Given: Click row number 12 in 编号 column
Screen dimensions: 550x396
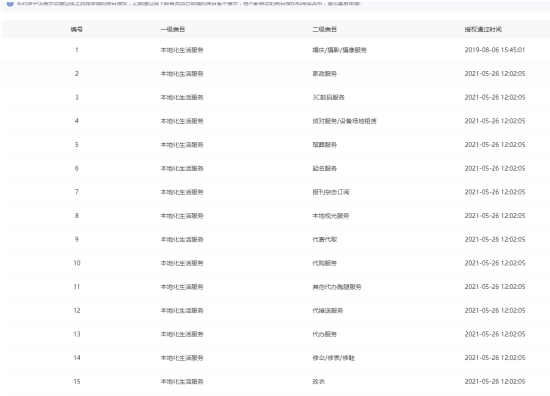Looking at the screenshot, I should [76, 310].
